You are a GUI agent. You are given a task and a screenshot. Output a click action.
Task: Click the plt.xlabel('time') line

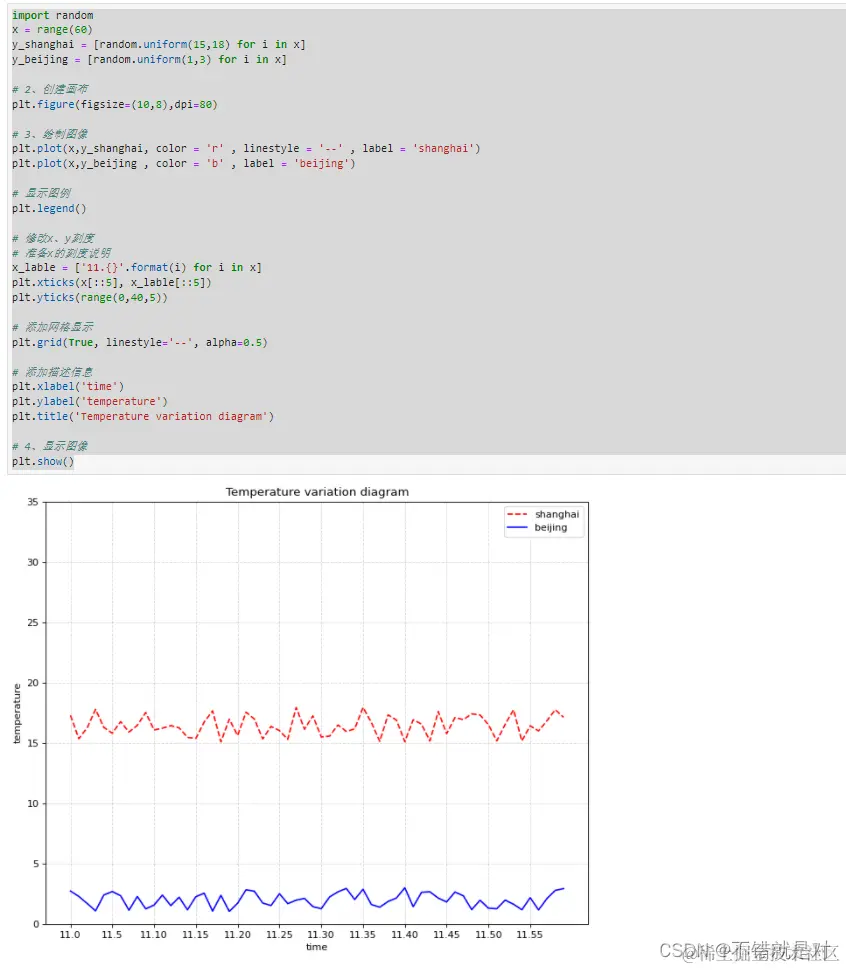click(68, 387)
